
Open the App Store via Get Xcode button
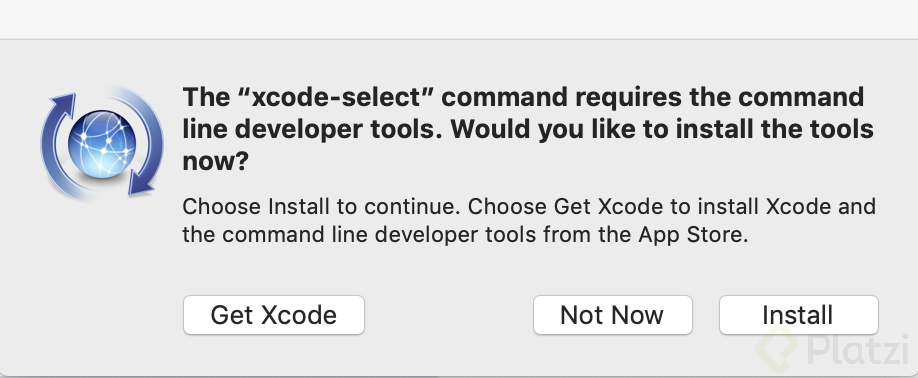point(274,315)
